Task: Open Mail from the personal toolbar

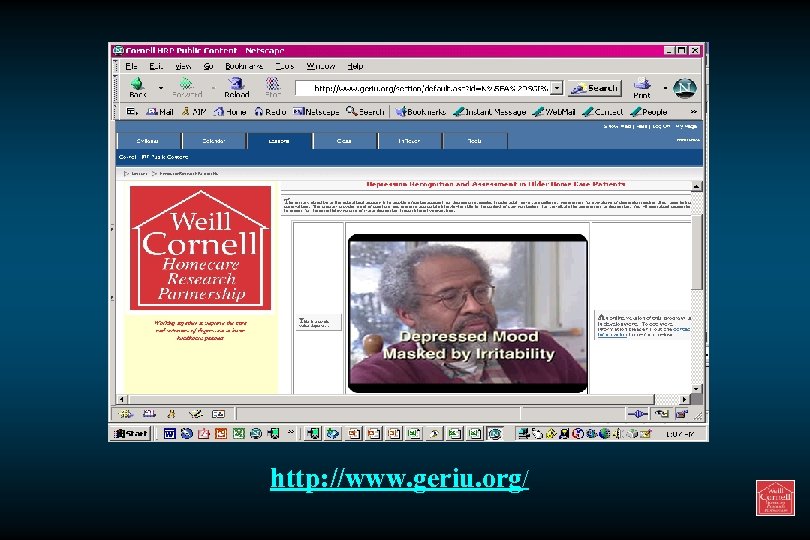Action: (x=160, y=112)
